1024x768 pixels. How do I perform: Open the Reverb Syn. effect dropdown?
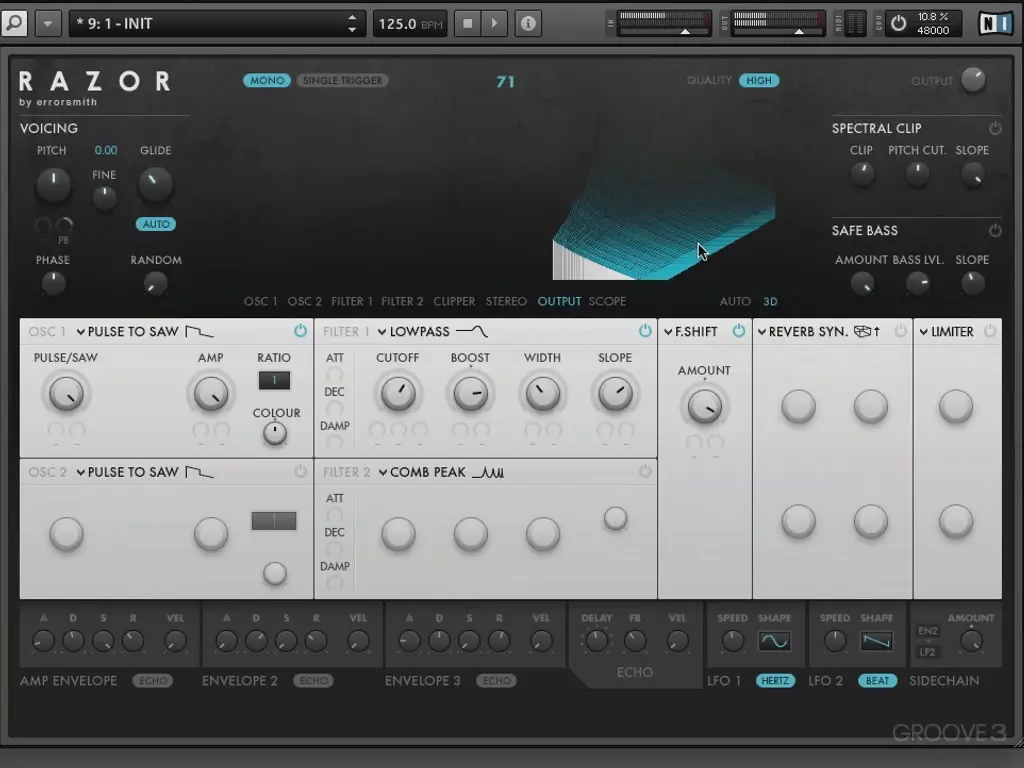pyautogui.click(x=819, y=332)
